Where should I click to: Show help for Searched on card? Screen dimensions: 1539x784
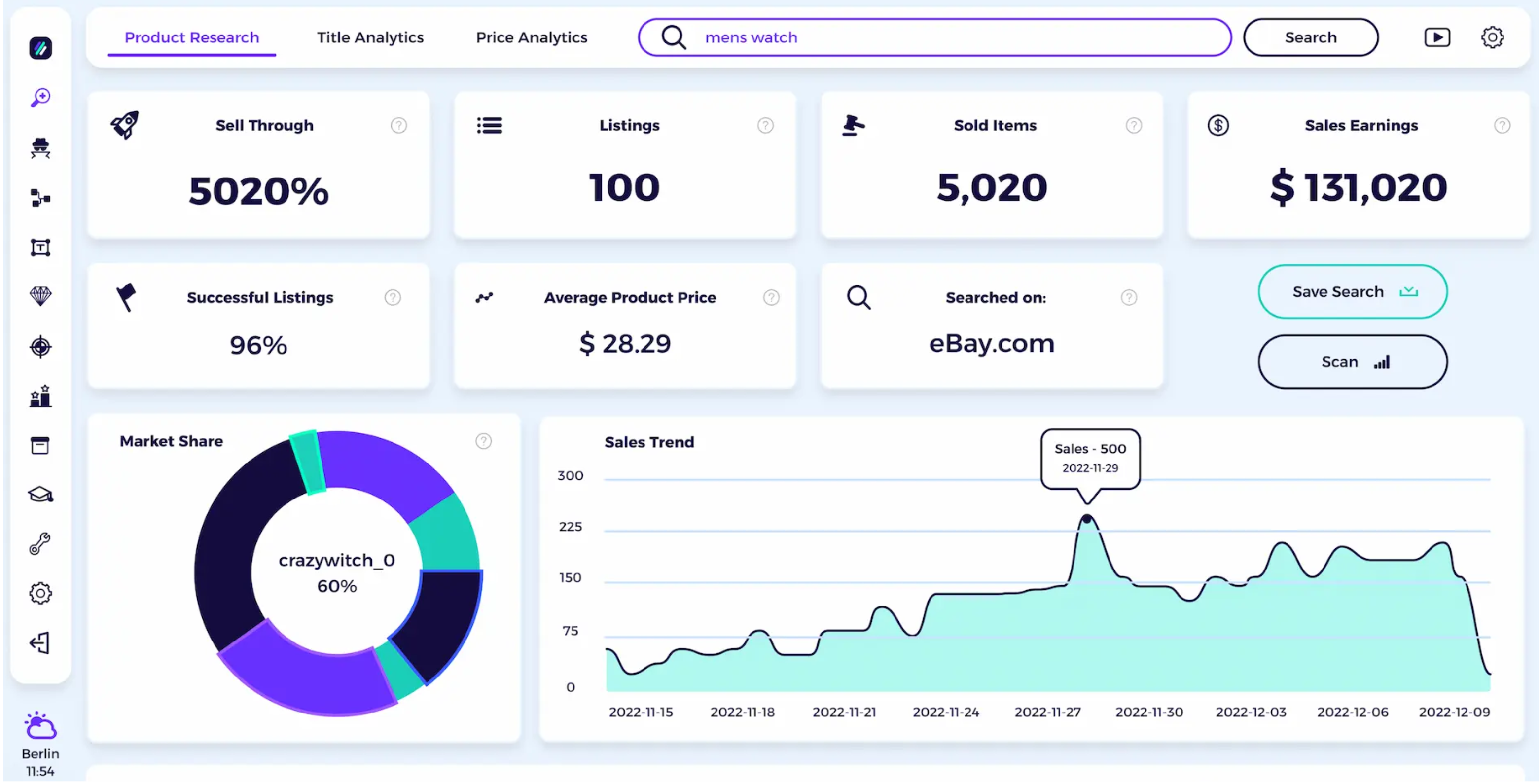pyautogui.click(x=1129, y=298)
